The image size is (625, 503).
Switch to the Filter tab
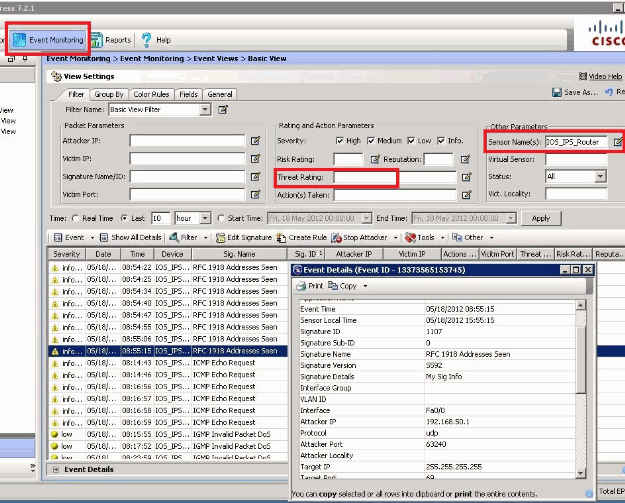click(76, 94)
